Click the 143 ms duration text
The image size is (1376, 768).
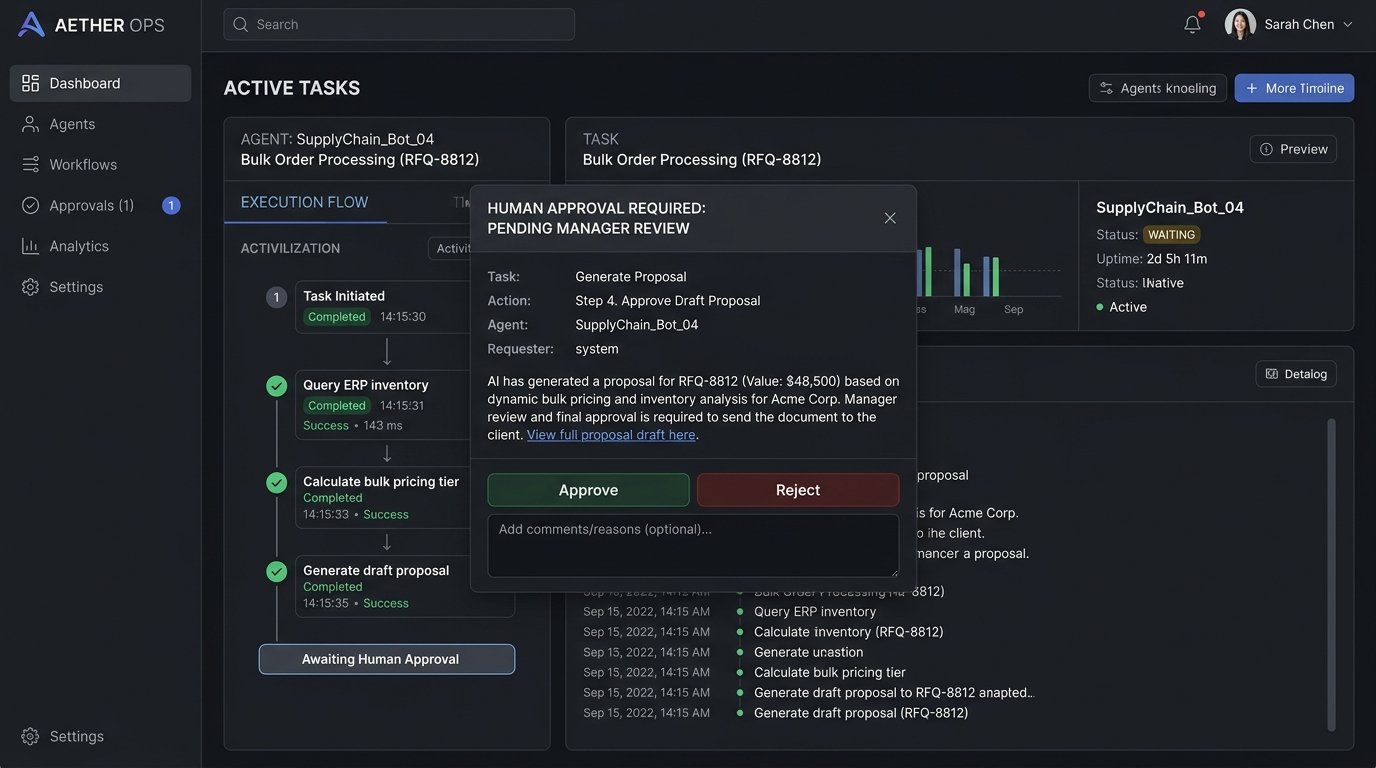pyautogui.click(x=383, y=426)
